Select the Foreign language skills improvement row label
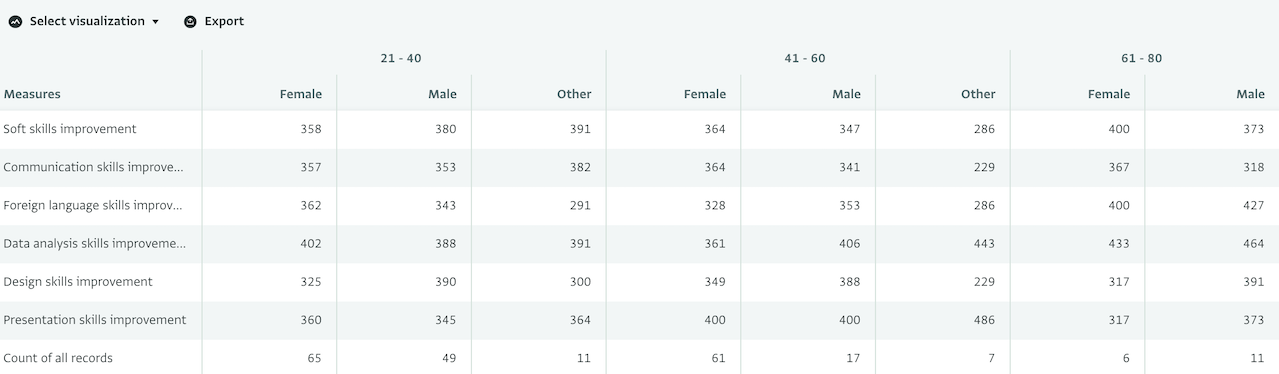Viewport: 1279px width, 374px height. [x=94, y=205]
